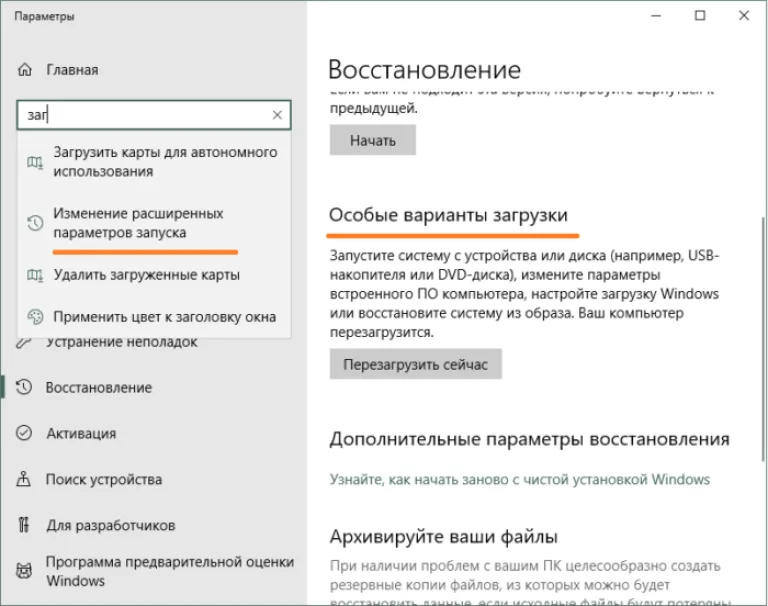The image size is (768, 606).
Task: Click the map icon beside Загрузить карты
Action: pyautogui.click(x=35, y=162)
